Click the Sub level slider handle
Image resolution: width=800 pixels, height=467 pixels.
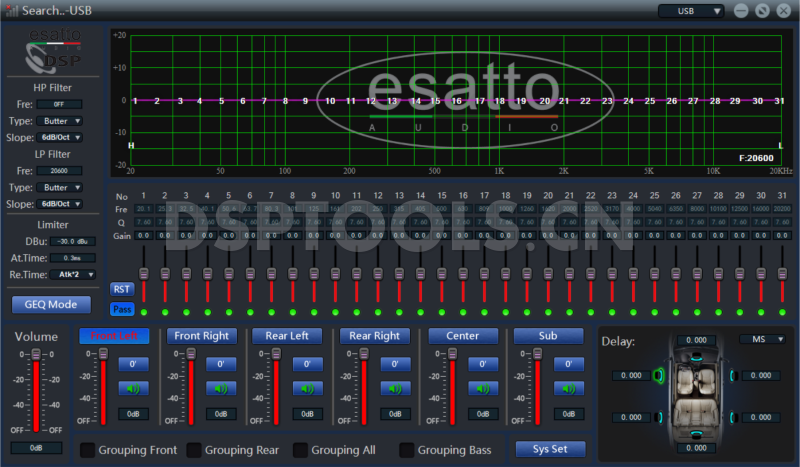point(537,354)
